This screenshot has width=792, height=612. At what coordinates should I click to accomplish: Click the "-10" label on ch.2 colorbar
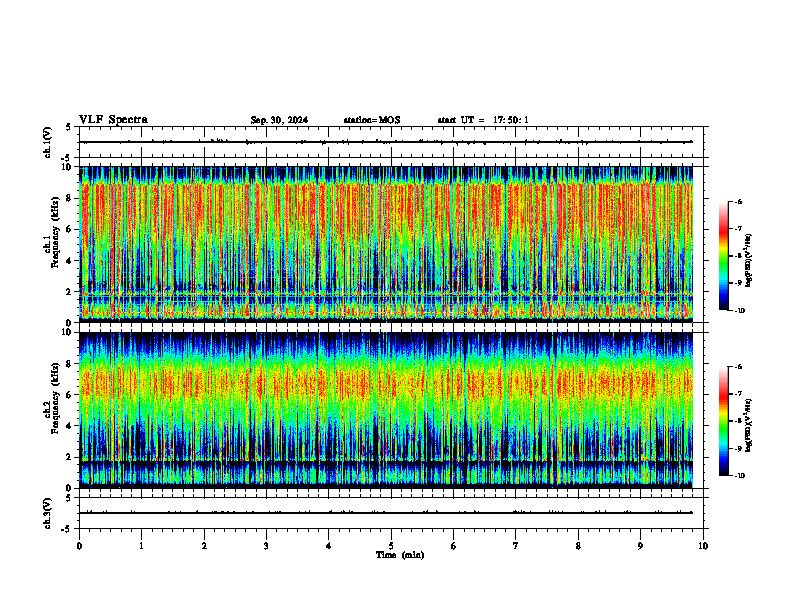click(x=740, y=476)
